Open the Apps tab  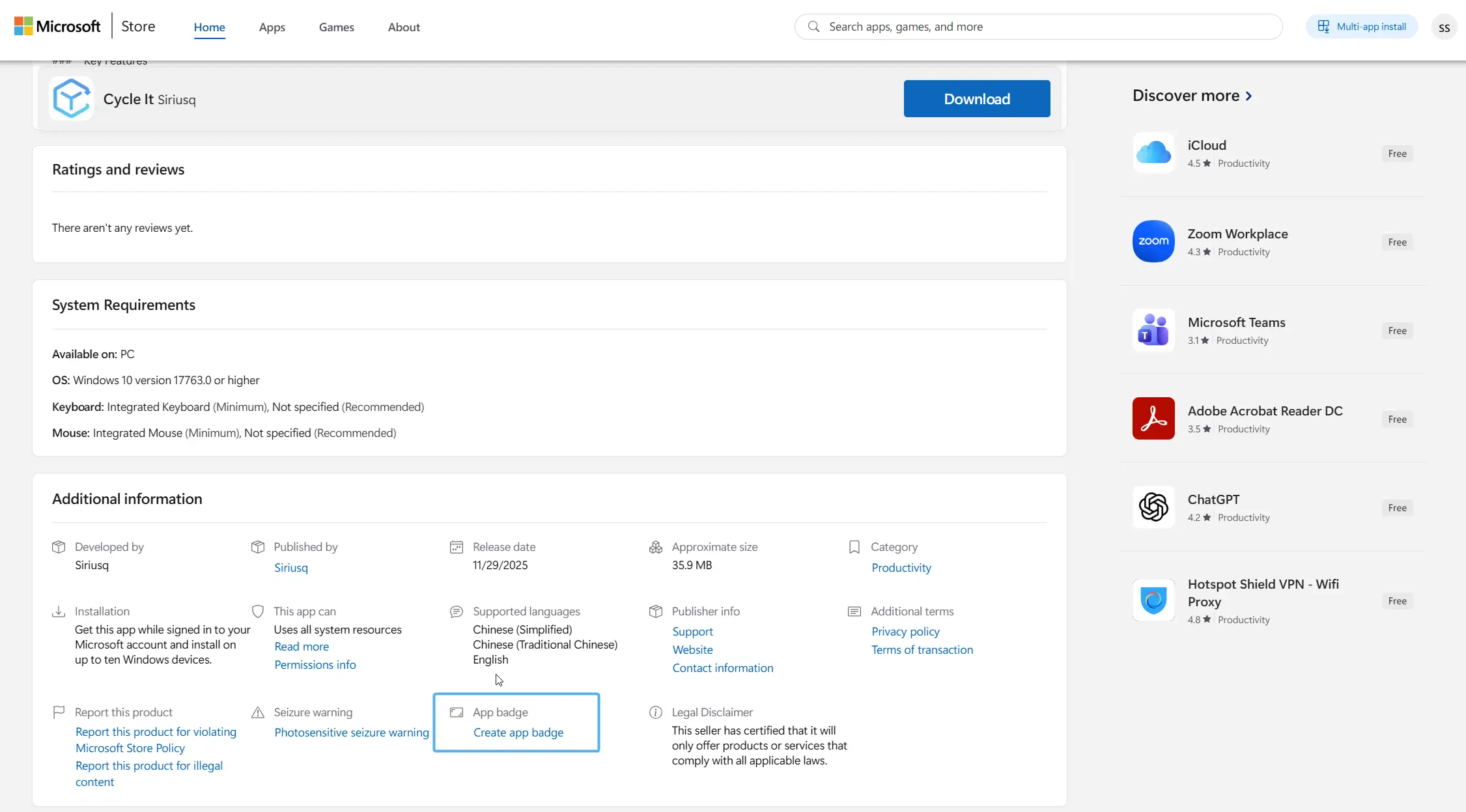click(x=272, y=27)
